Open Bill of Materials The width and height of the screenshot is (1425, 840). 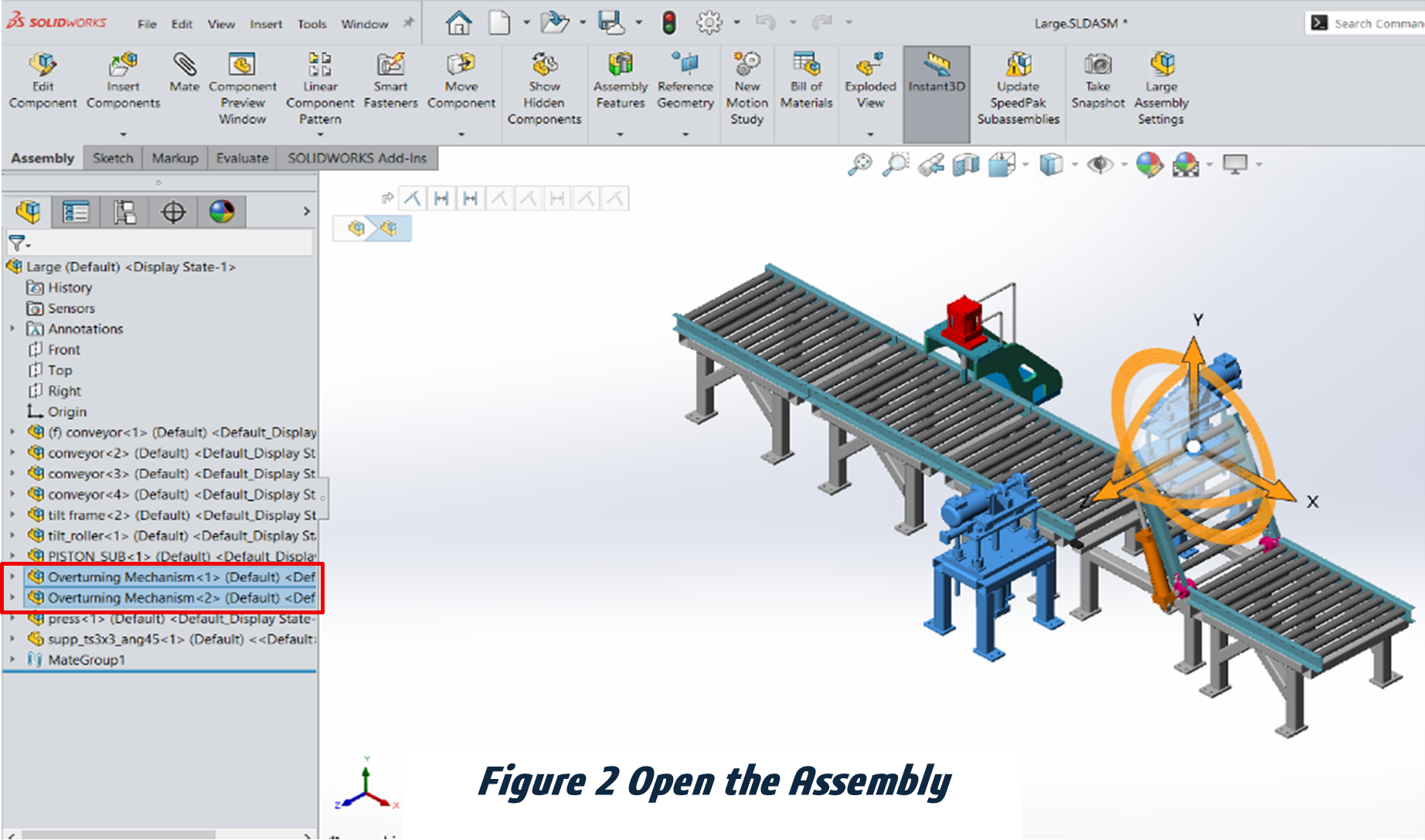click(806, 65)
